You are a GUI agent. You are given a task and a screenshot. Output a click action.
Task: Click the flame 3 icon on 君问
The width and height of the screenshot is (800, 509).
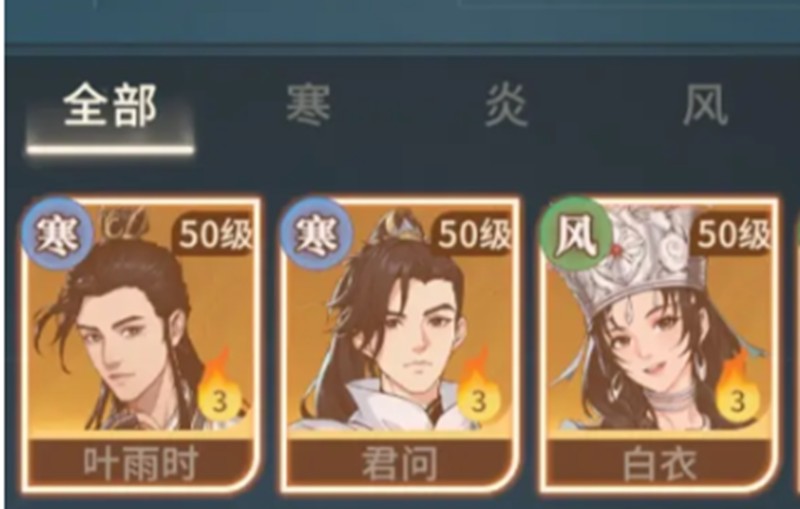pos(479,392)
